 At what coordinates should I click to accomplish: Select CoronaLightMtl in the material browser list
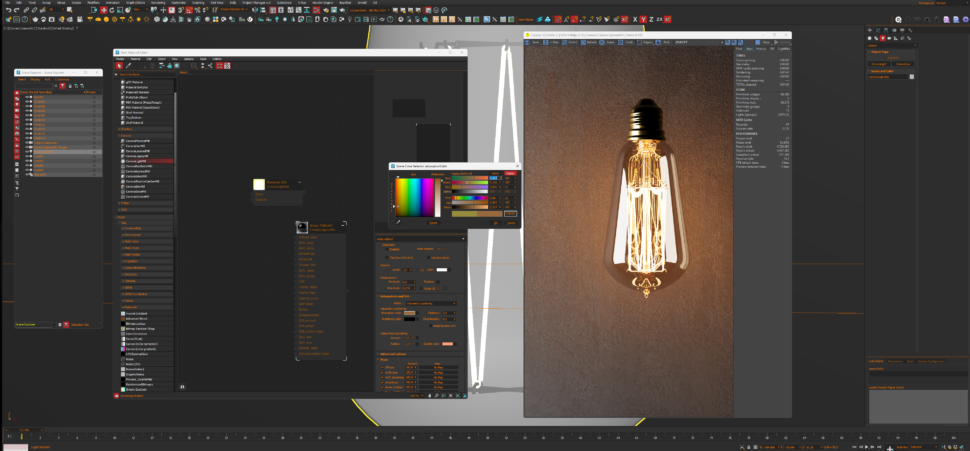pos(135,161)
